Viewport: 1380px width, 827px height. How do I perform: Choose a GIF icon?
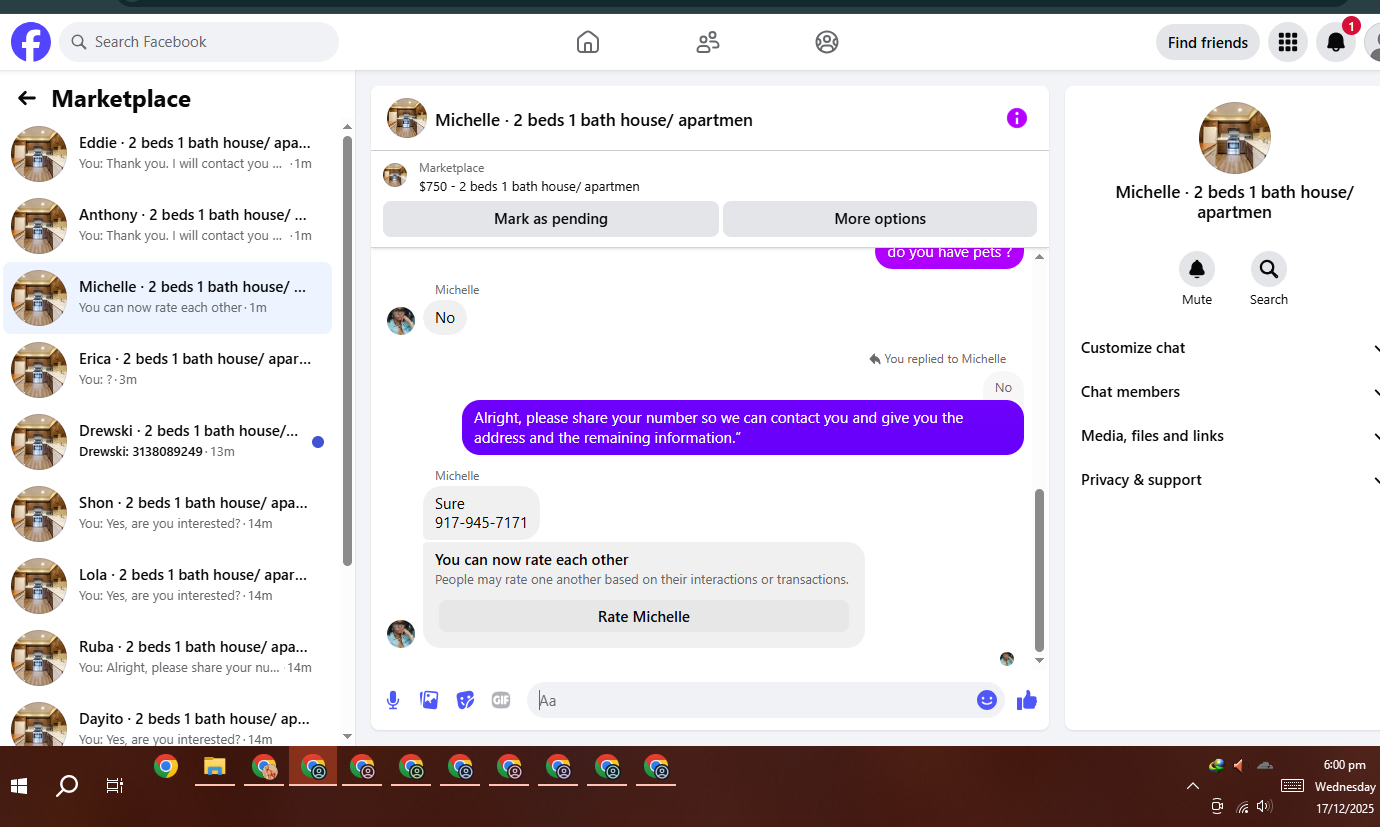501,700
